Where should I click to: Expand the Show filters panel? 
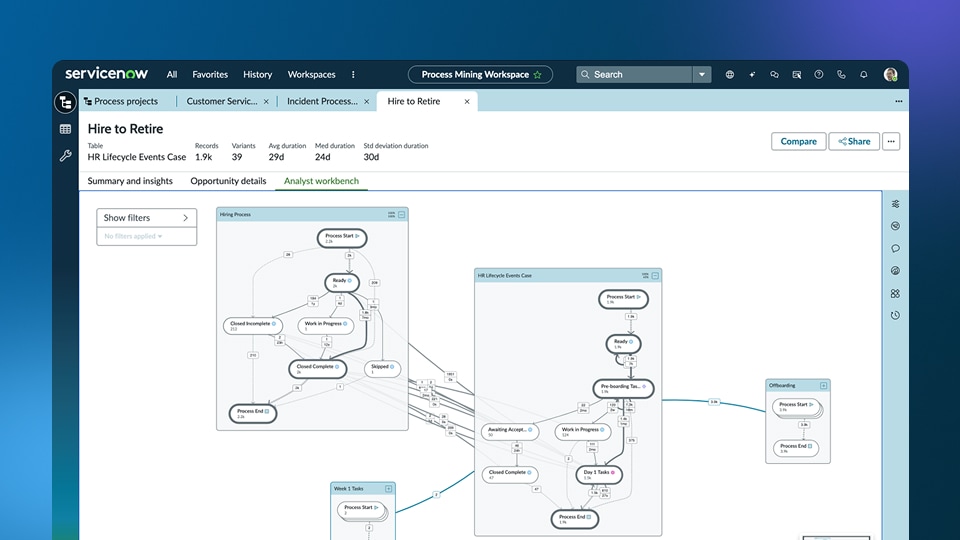[x=146, y=218]
